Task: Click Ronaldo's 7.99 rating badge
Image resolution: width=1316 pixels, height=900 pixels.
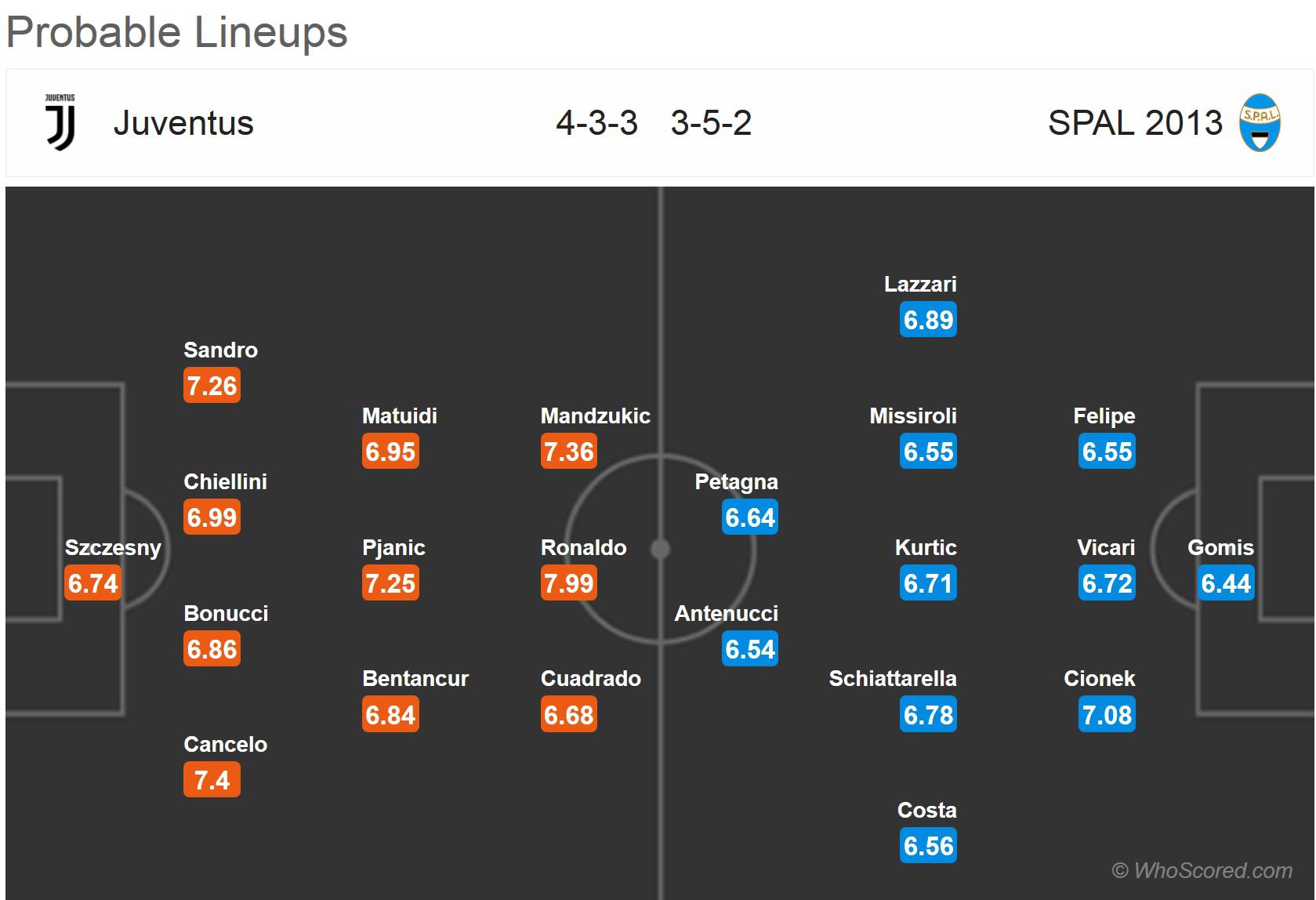Action: [569, 583]
